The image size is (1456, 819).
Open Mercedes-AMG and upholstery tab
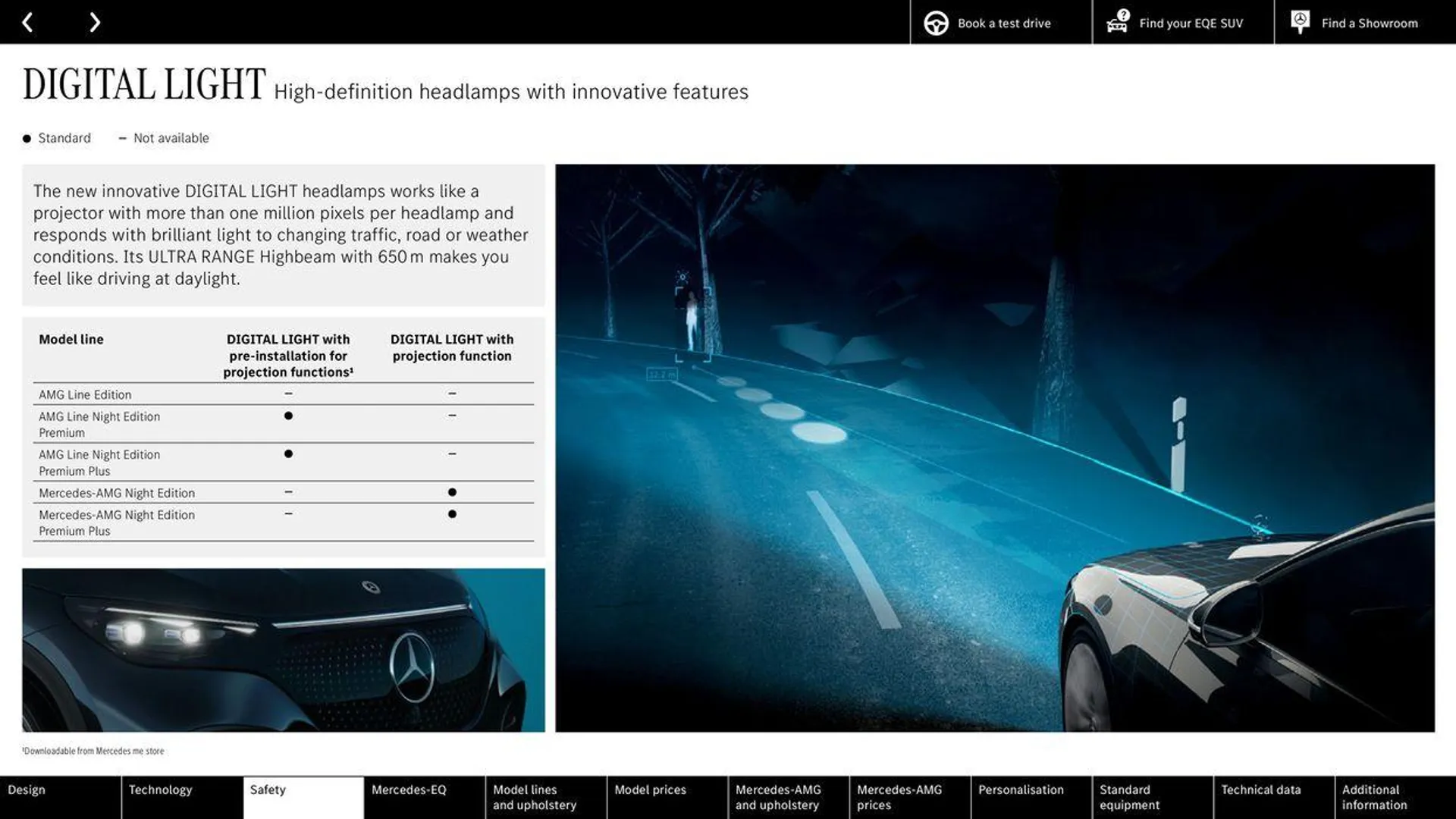click(789, 797)
